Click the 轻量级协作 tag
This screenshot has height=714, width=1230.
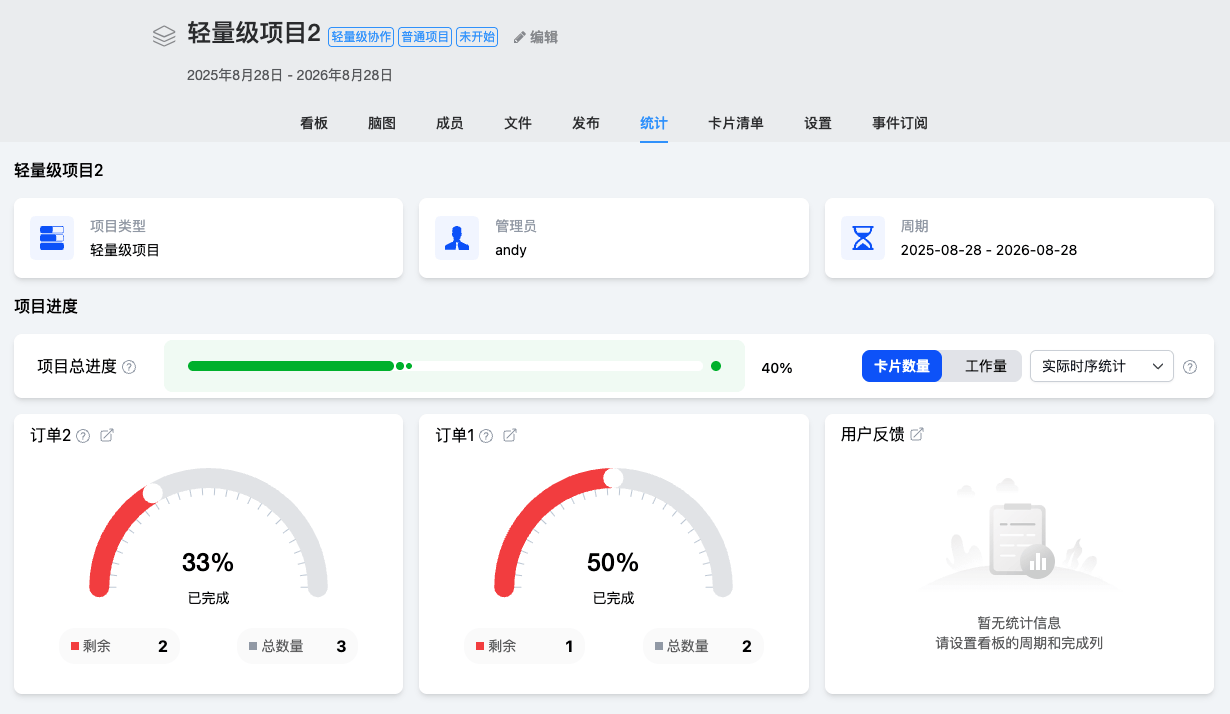click(x=361, y=37)
